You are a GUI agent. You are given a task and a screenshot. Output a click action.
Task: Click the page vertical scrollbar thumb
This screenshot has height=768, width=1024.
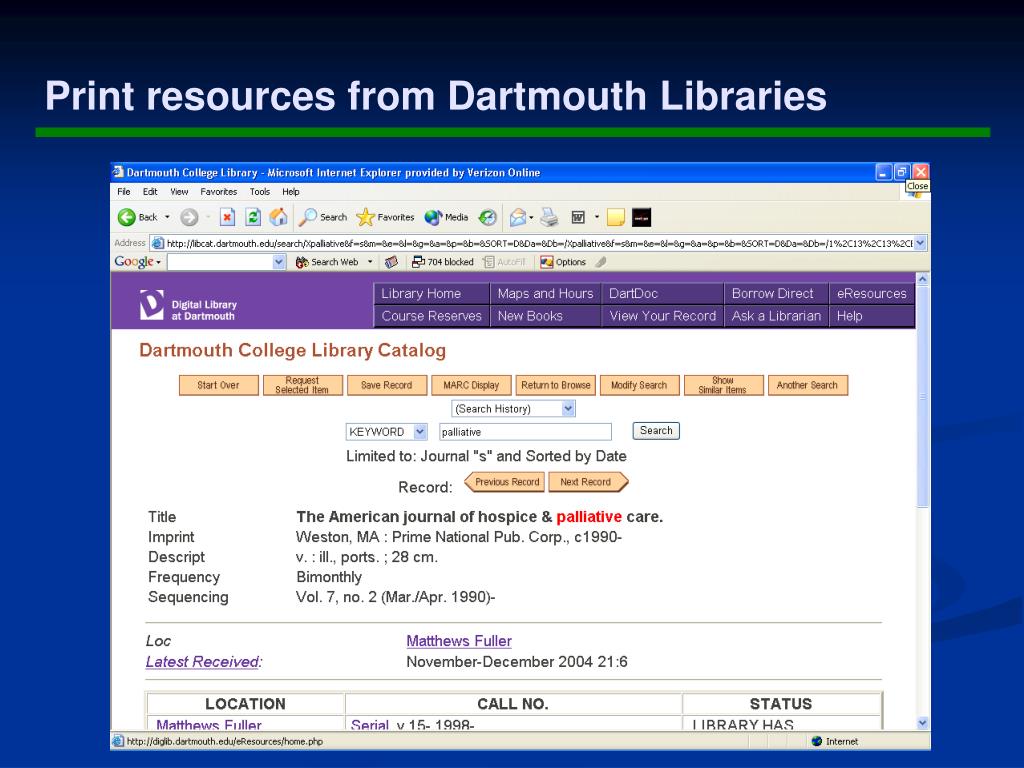922,397
